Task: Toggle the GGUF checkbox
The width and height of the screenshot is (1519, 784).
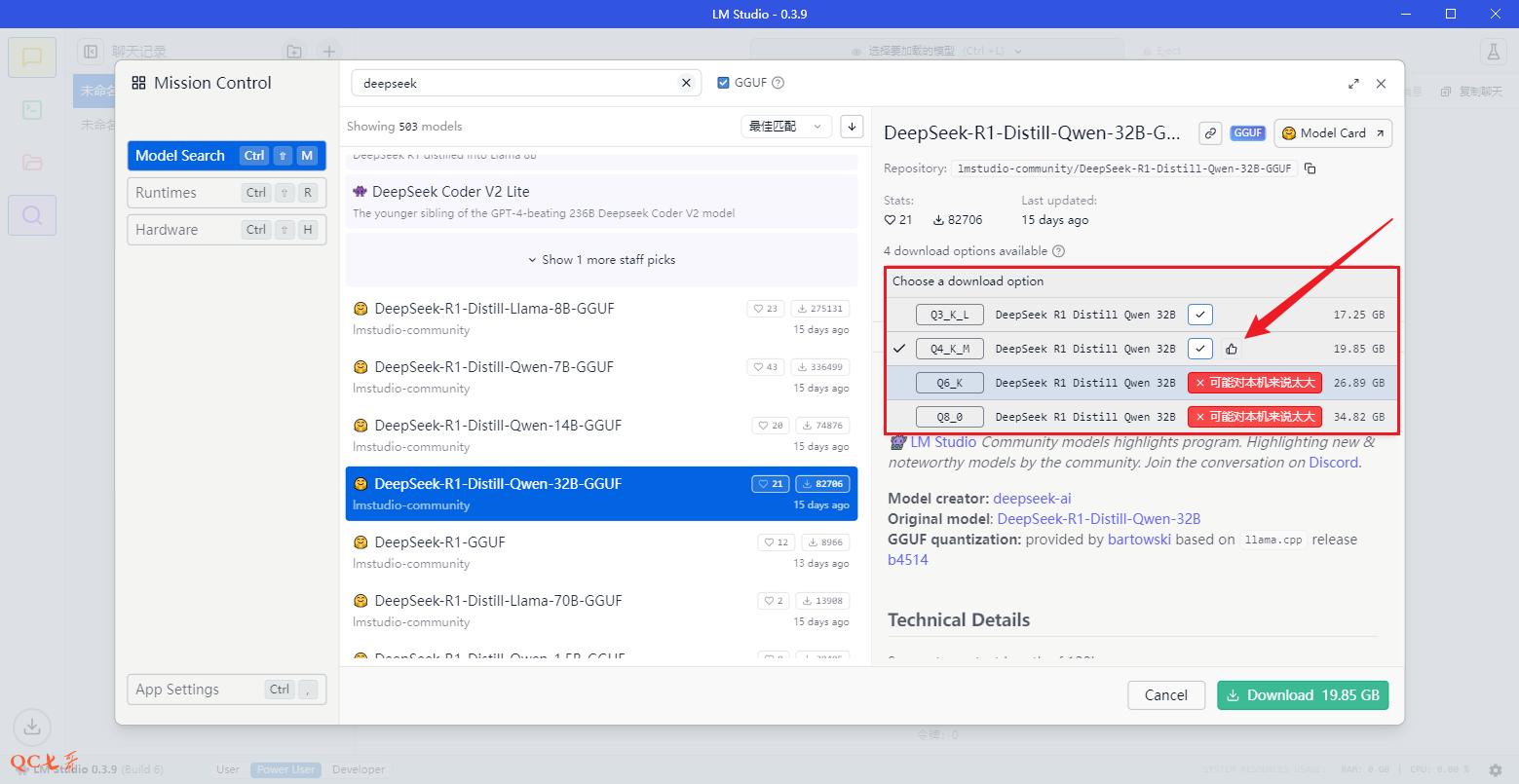Action: pos(723,84)
